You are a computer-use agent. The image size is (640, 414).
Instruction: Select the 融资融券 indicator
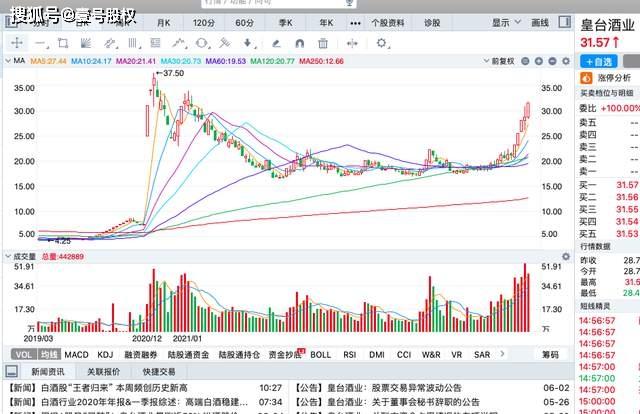click(141, 355)
